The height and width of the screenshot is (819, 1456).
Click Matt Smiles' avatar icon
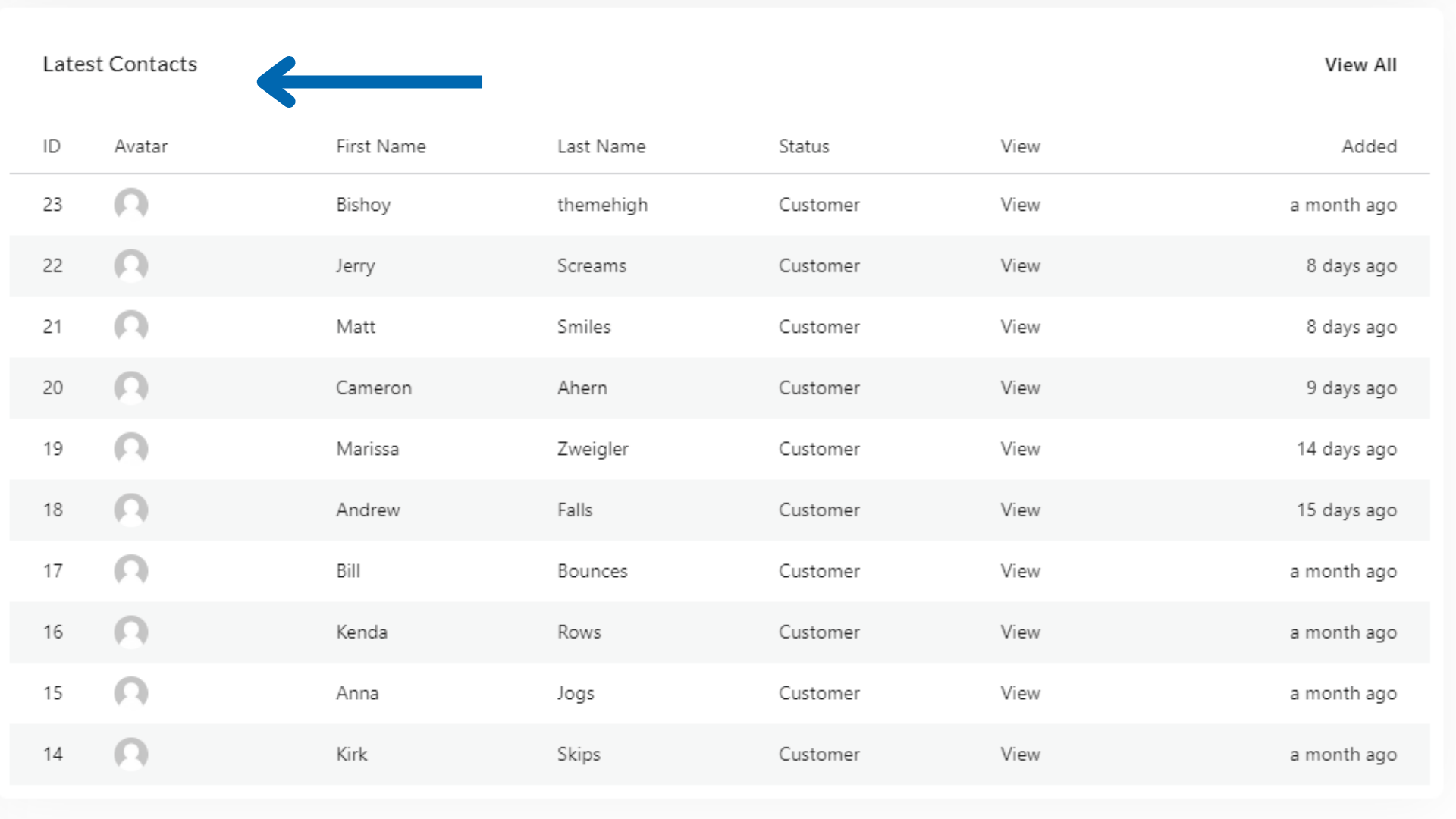click(x=131, y=327)
